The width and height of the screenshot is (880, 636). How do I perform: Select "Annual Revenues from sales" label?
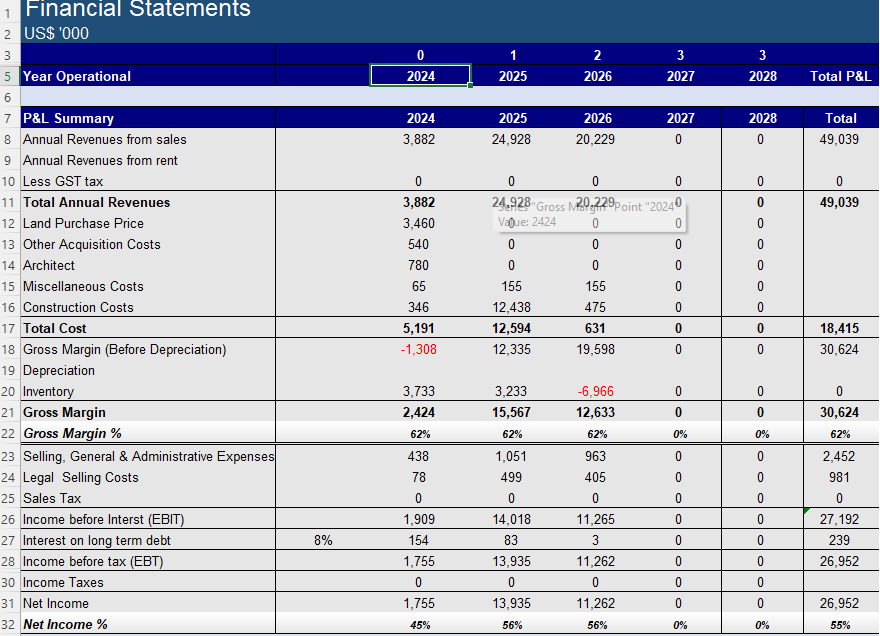(104, 139)
